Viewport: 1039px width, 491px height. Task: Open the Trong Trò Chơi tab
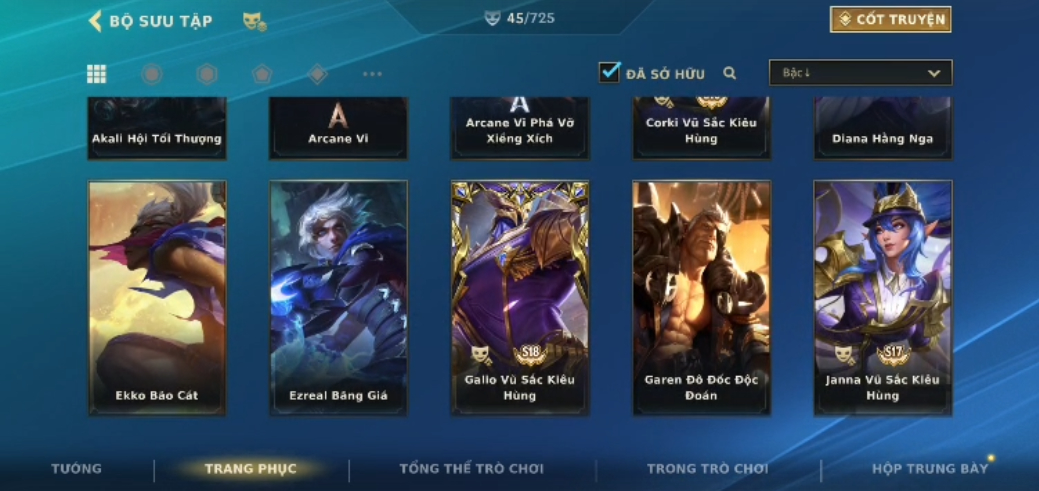pos(708,468)
